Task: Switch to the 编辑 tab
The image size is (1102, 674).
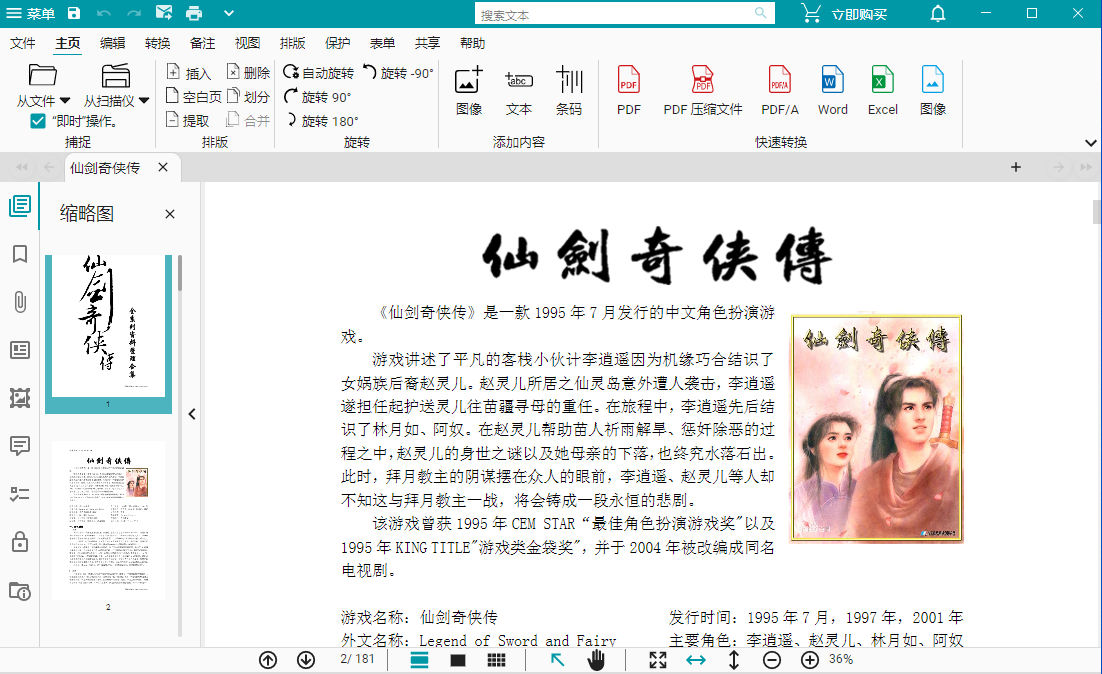Action: [112, 44]
